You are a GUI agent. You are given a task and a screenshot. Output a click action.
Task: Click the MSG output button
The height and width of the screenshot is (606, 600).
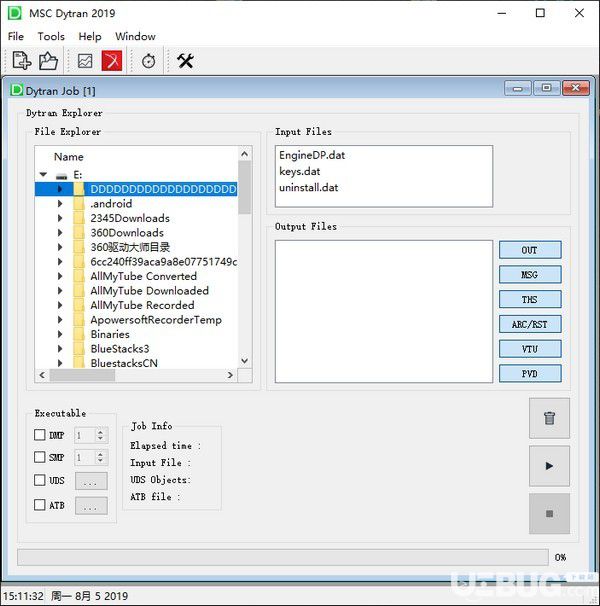click(530, 275)
